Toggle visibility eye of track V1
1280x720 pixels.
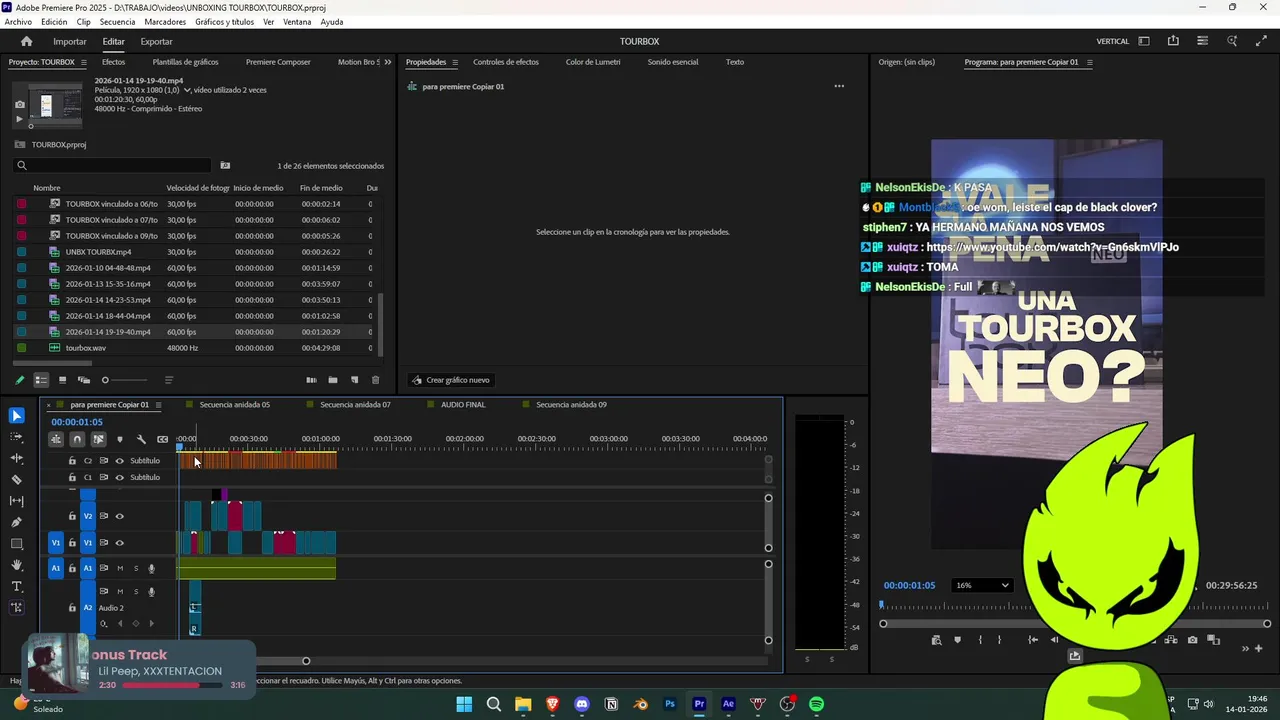click(x=120, y=543)
